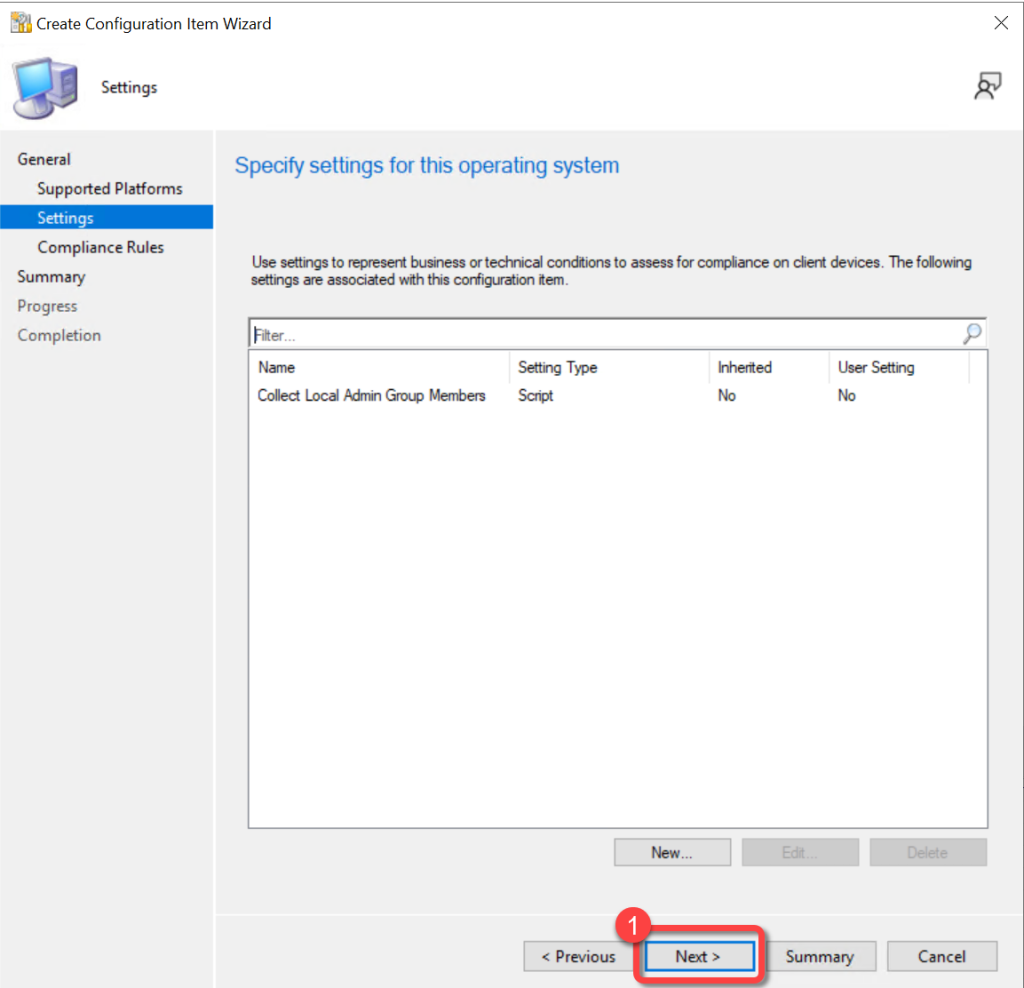Cancel the wizard
The width and height of the screenshot is (1024, 988).
click(x=941, y=956)
